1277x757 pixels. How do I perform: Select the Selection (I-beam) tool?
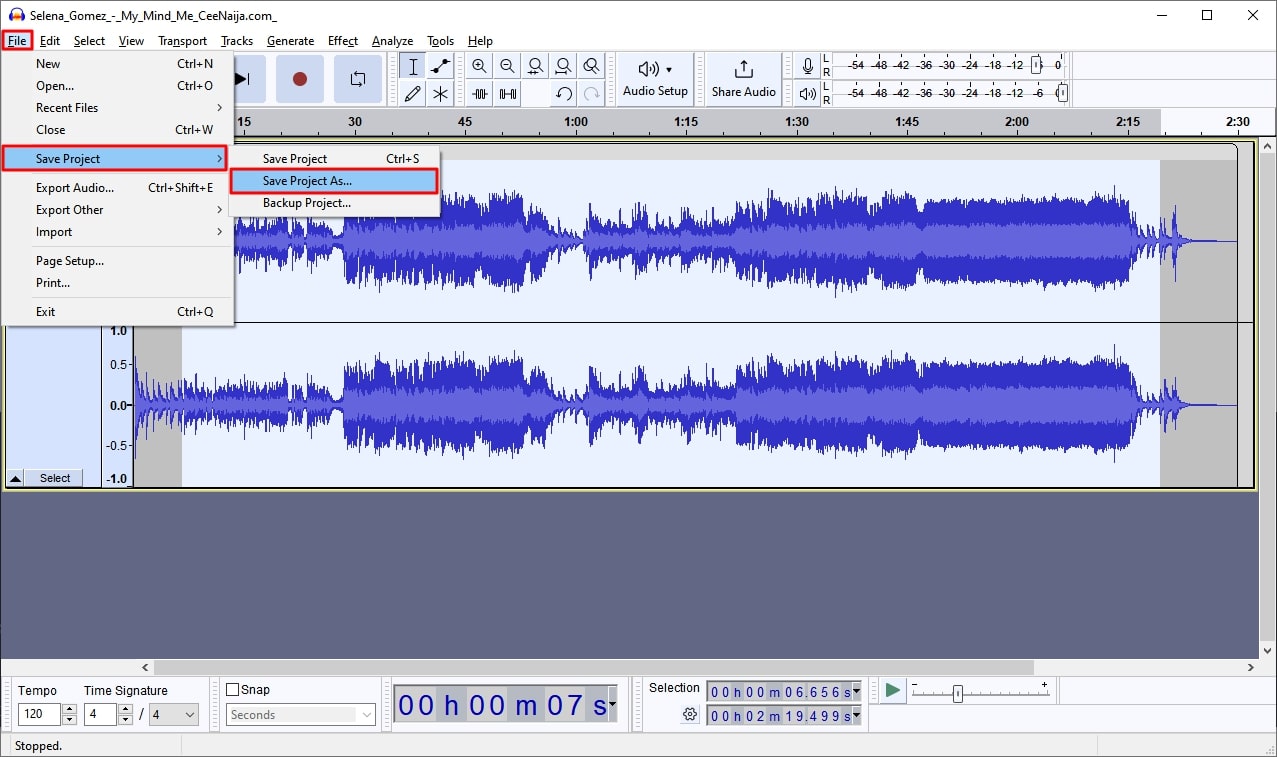(412, 67)
